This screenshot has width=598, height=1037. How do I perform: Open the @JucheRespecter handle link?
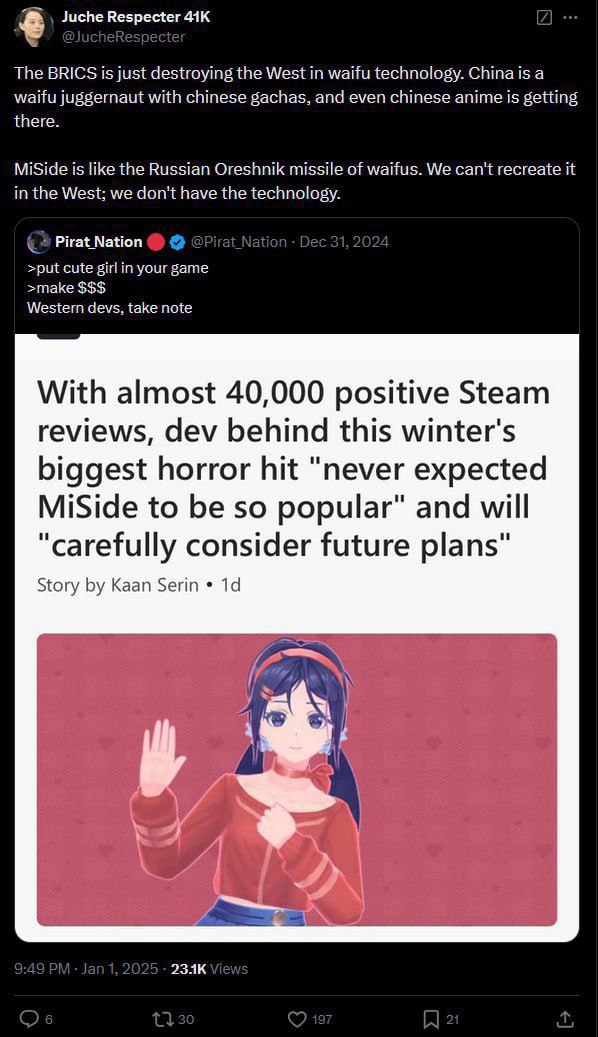coord(124,37)
